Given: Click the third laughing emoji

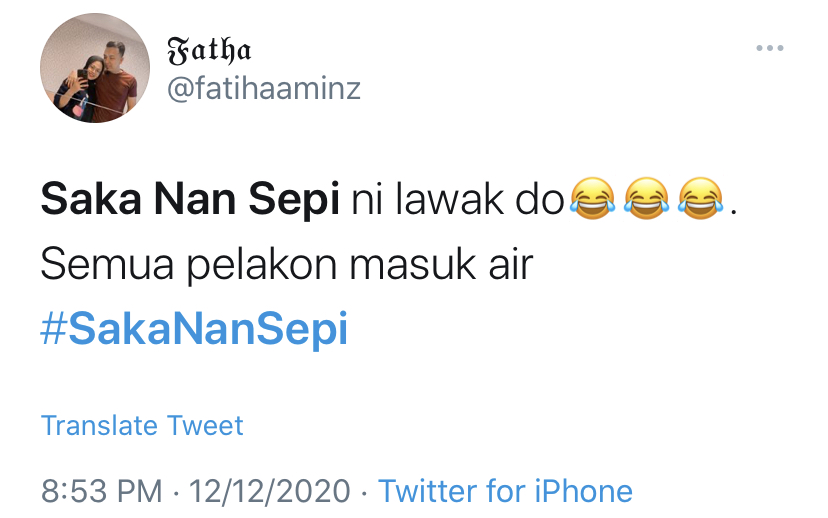Looking at the screenshot, I should click(700, 198).
